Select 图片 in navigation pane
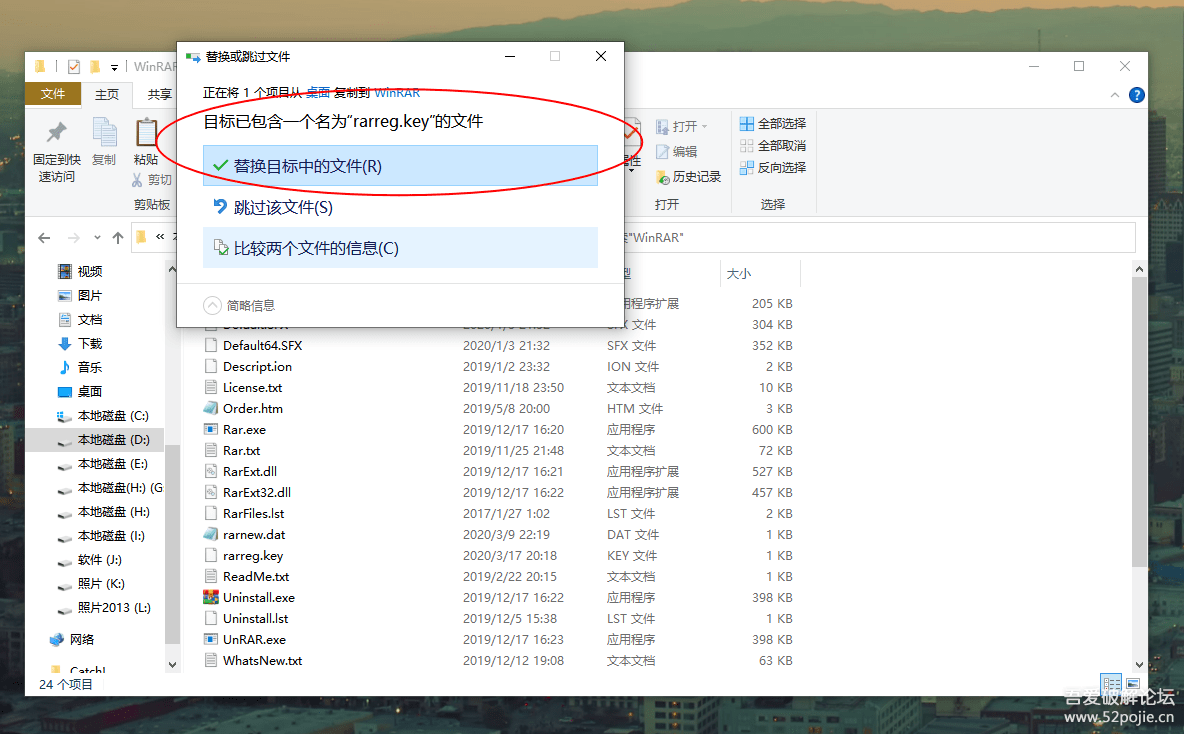This screenshot has width=1184, height=734. point(90,295)
